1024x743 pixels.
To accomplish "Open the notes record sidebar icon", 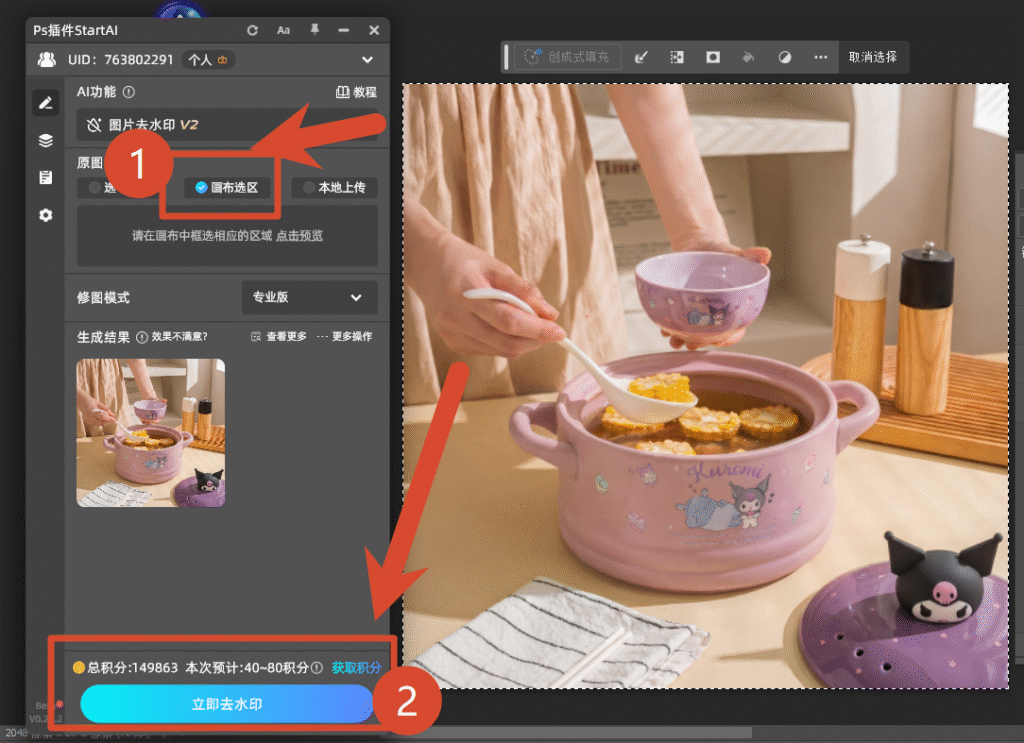I will [46, 178].
